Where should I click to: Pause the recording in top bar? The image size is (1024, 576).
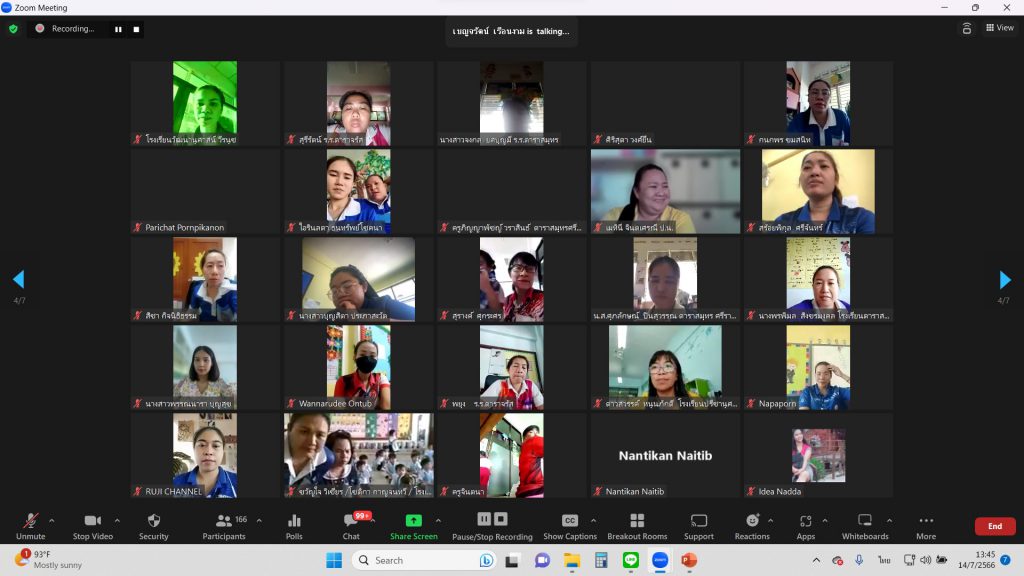(118, 29)
